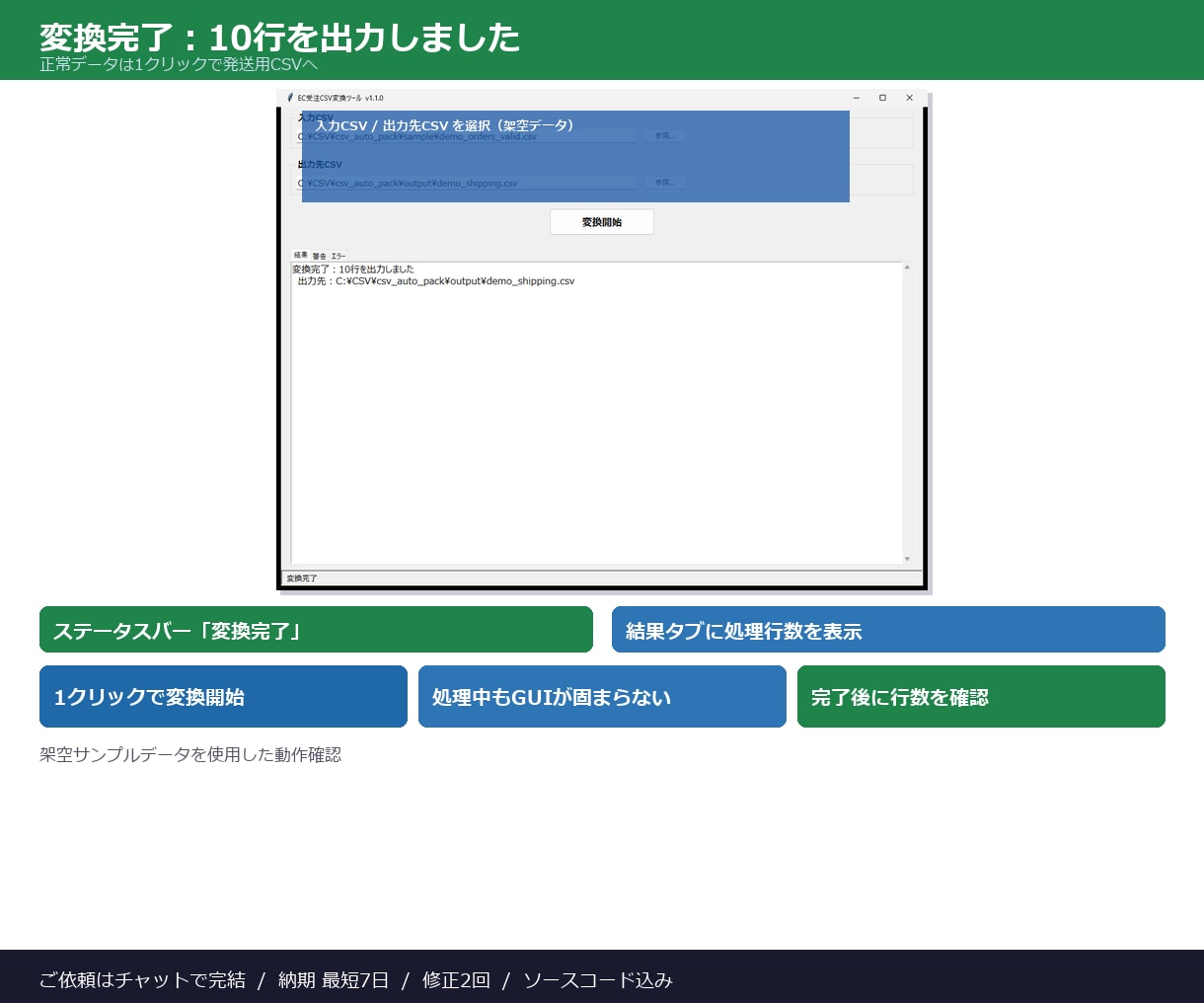1204x1003 pixels.
Task: Focus the 入力CSV path field
Action: [466, 136]
